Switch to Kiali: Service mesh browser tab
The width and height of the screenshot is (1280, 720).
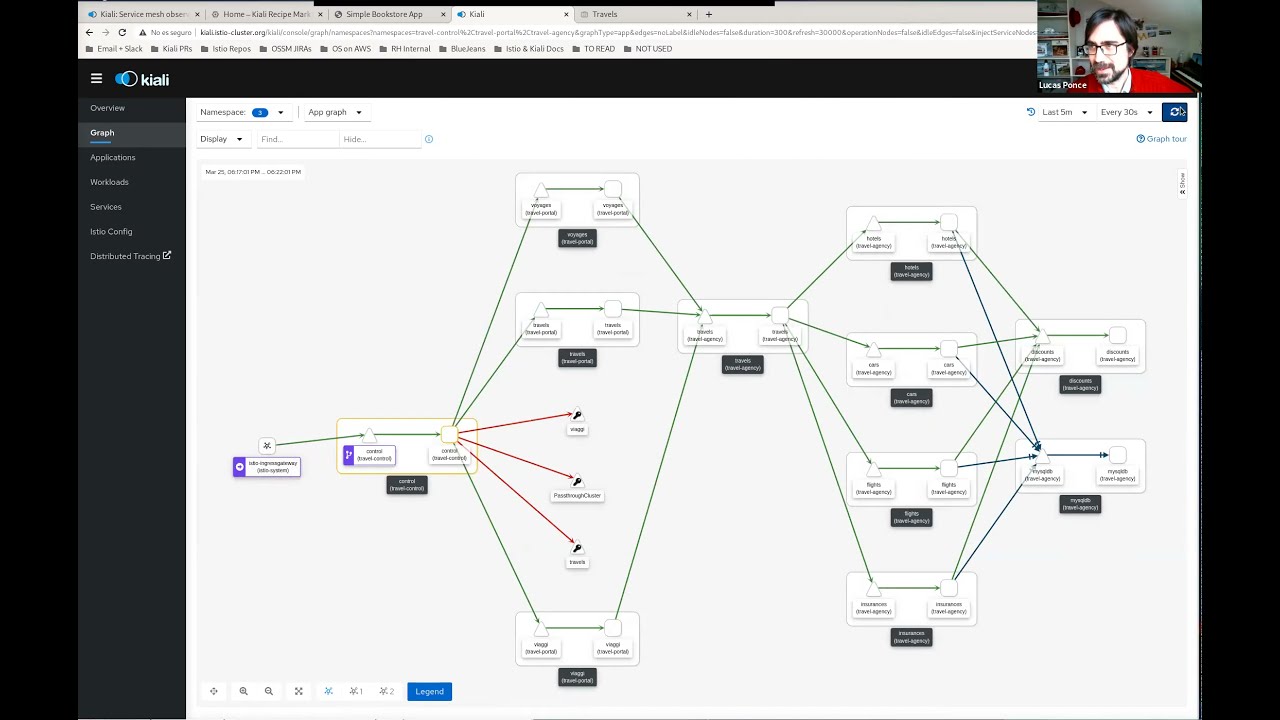pos(143,14)
